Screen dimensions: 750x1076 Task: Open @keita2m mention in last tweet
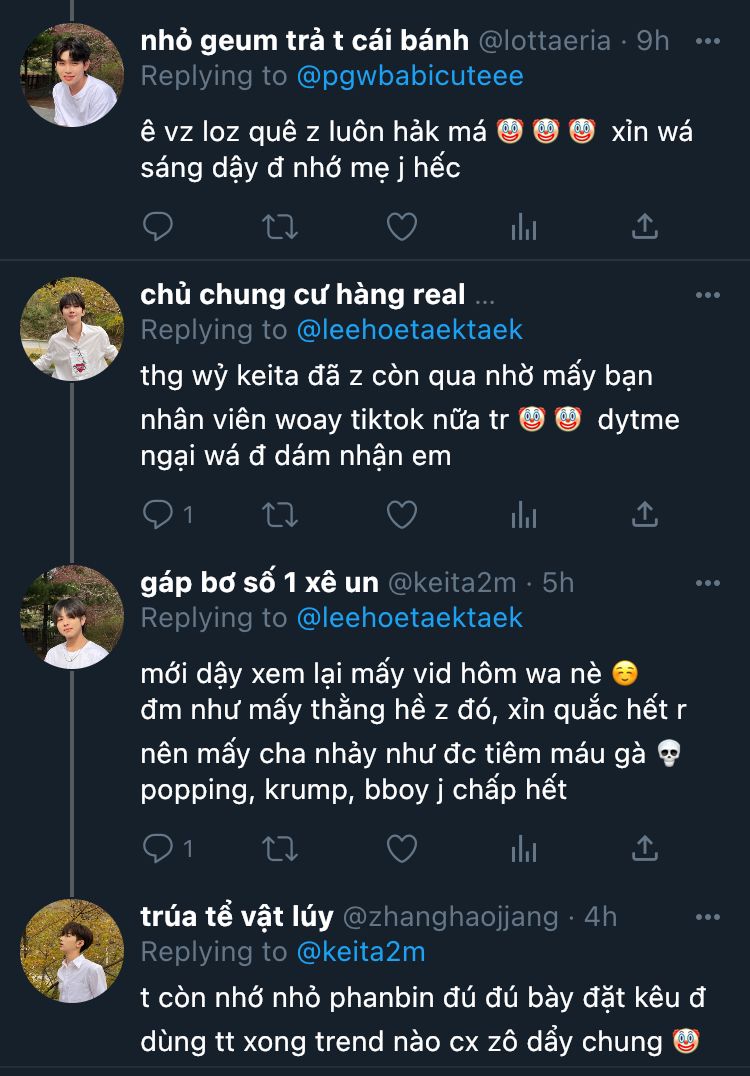(x=361, y=952)
